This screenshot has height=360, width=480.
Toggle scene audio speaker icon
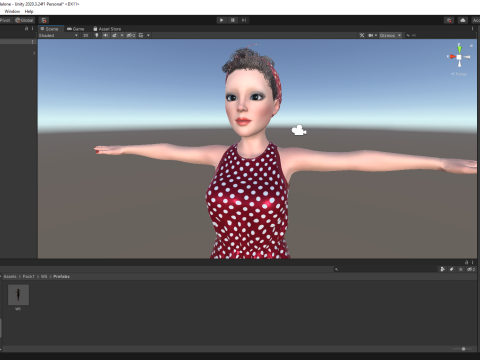tap(106, 35)
